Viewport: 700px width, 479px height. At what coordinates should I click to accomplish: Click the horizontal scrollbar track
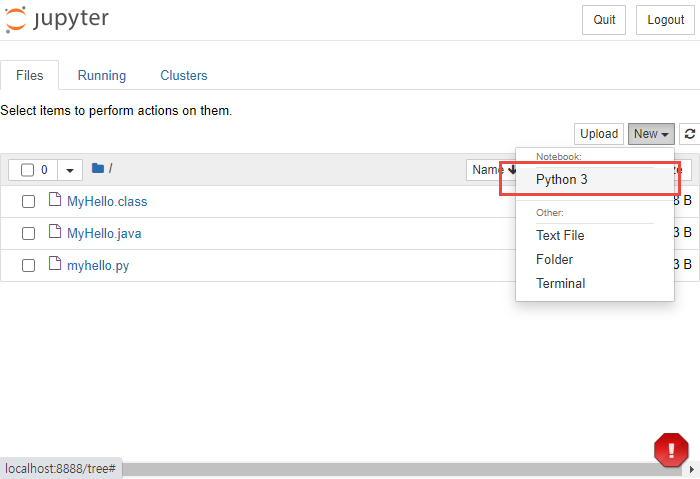pyautogui.click(x=402, y=470)
